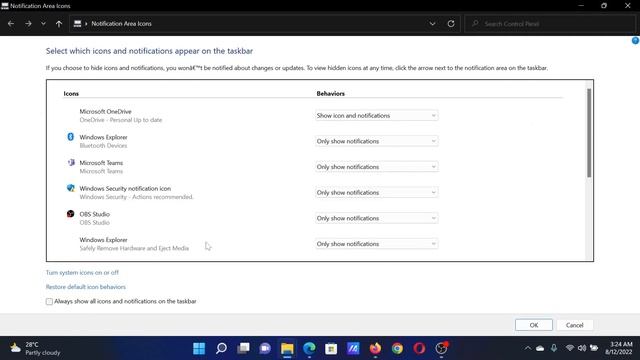Click the Windows Security shield icon
Screen dimensions: 640x360
click(x=71, y=188)
